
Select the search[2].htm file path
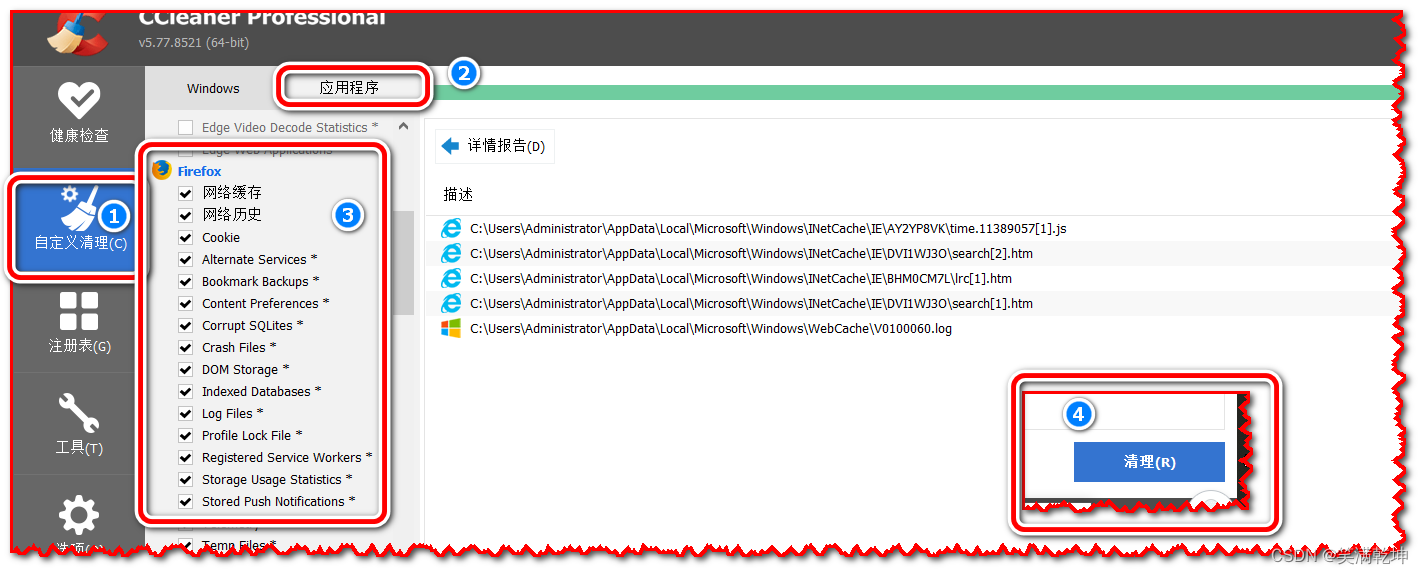click(751, 254)
